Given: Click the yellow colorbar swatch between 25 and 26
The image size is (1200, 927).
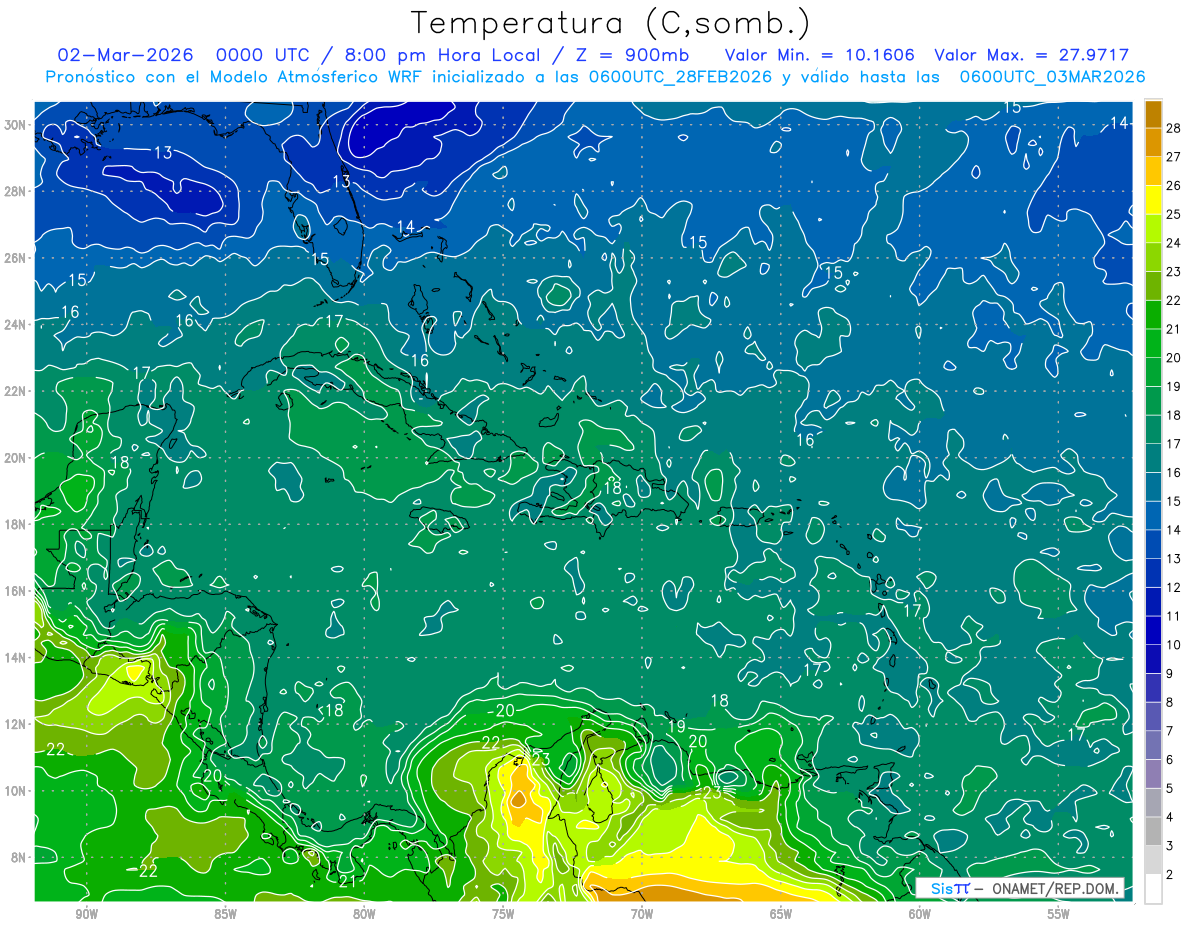Looking at the screenshot, I should click(x=1153, y=200).
